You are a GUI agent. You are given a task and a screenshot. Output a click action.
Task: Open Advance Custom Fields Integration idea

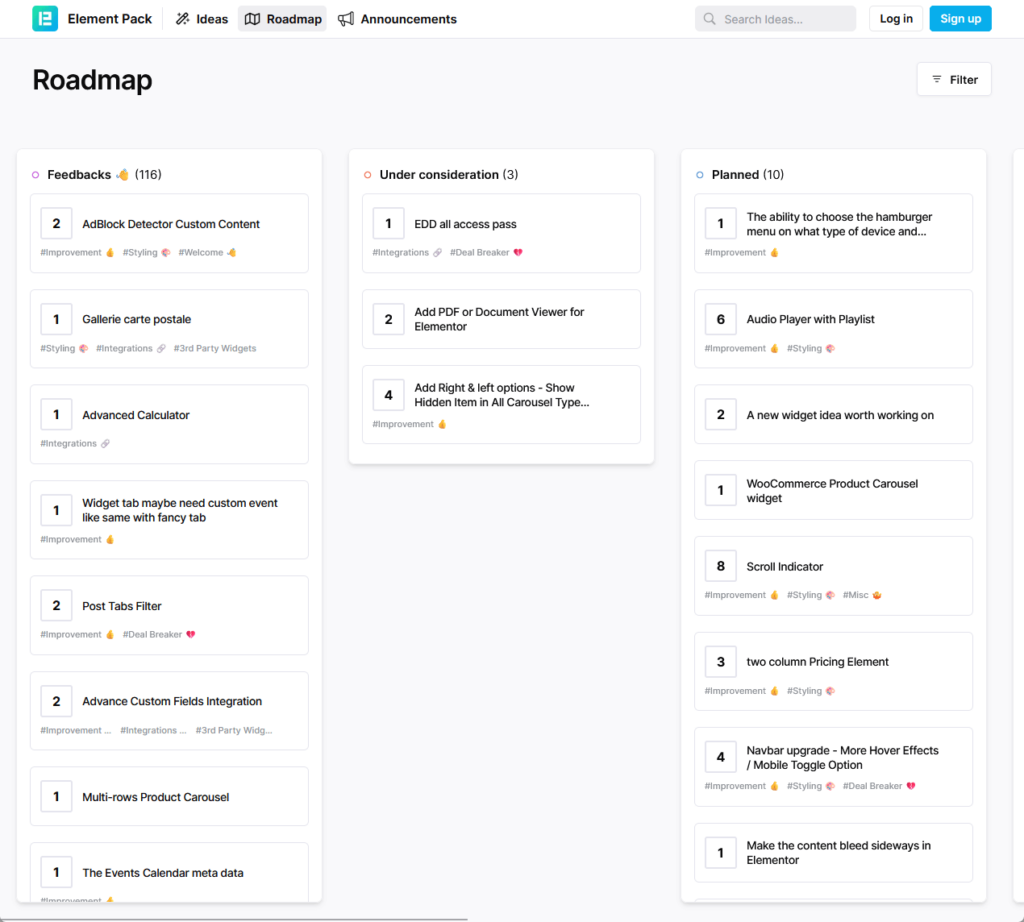[172, 701]
